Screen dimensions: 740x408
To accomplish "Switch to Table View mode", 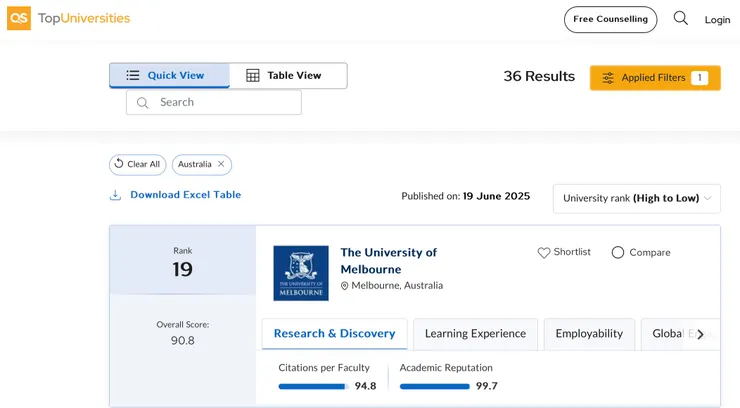I will [x=288, y=75].
